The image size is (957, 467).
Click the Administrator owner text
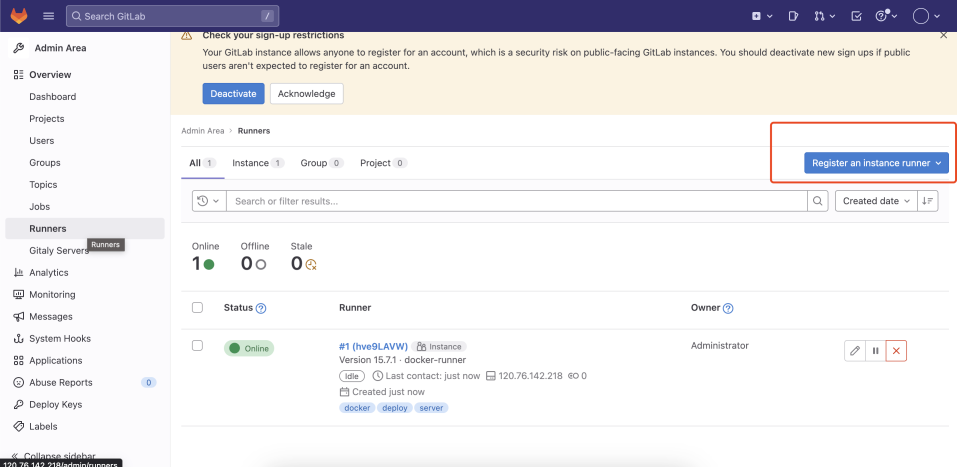pyautogui.click(x=720, y=346)
